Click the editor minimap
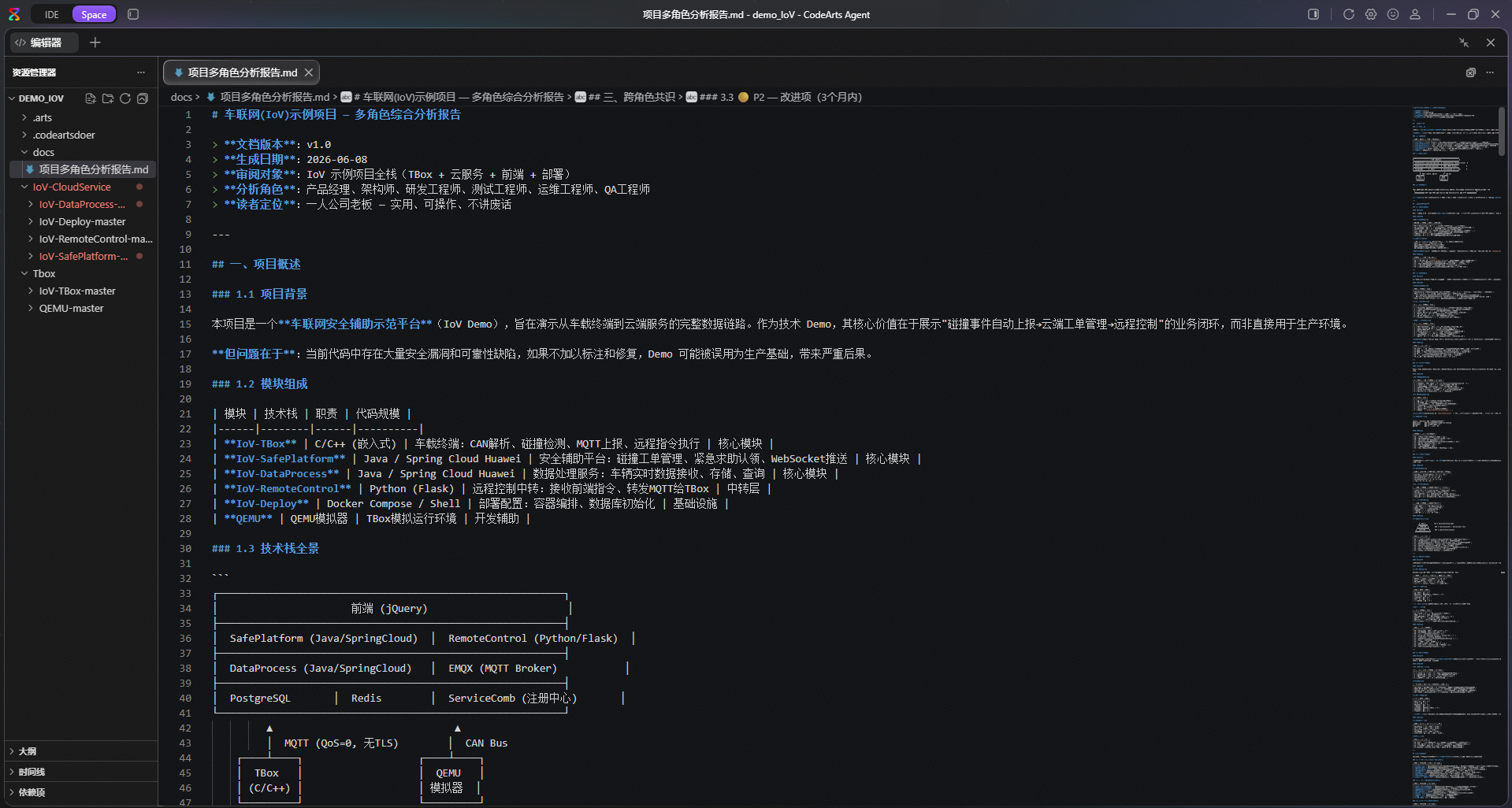1512x808 pixels. click(x=1456, y=455)
